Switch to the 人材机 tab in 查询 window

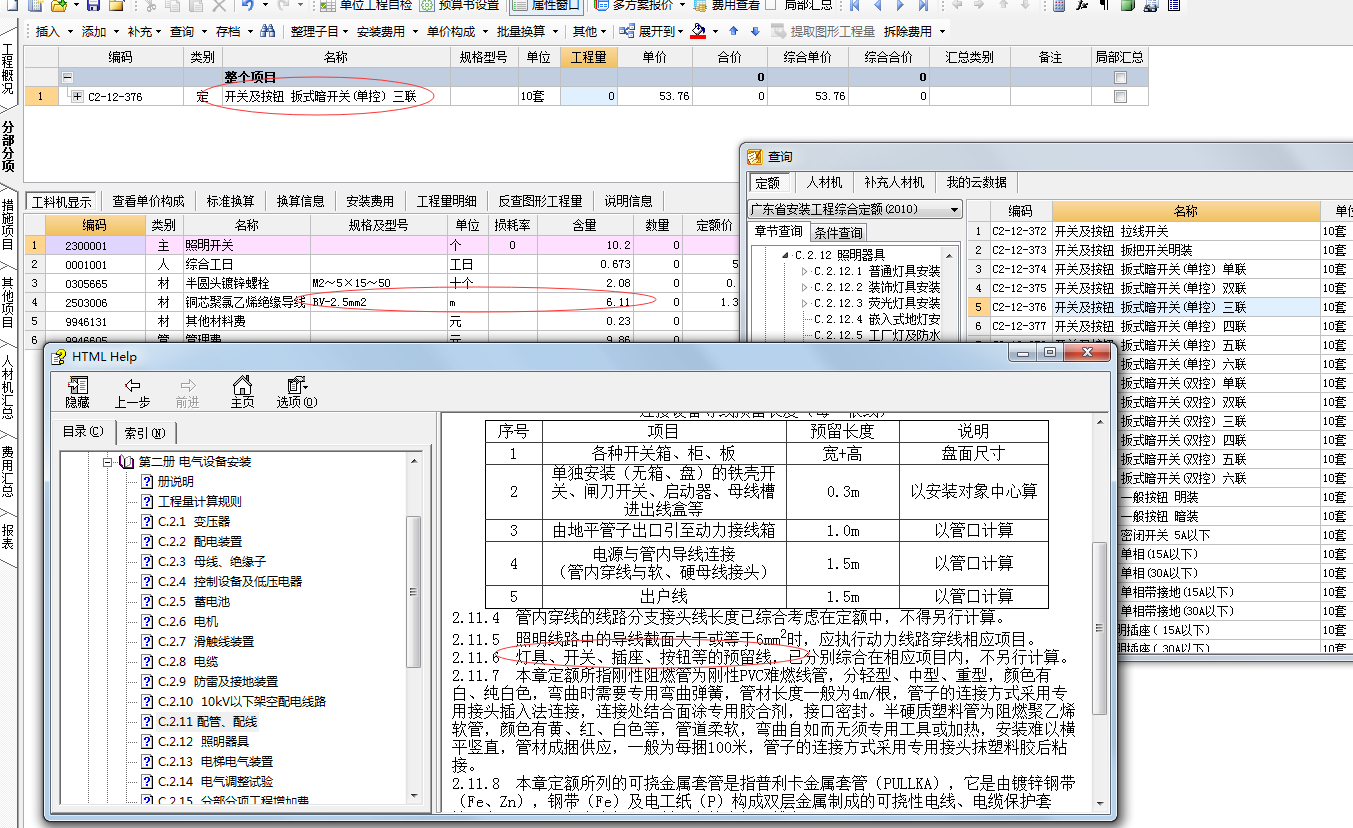pos(824,182)
